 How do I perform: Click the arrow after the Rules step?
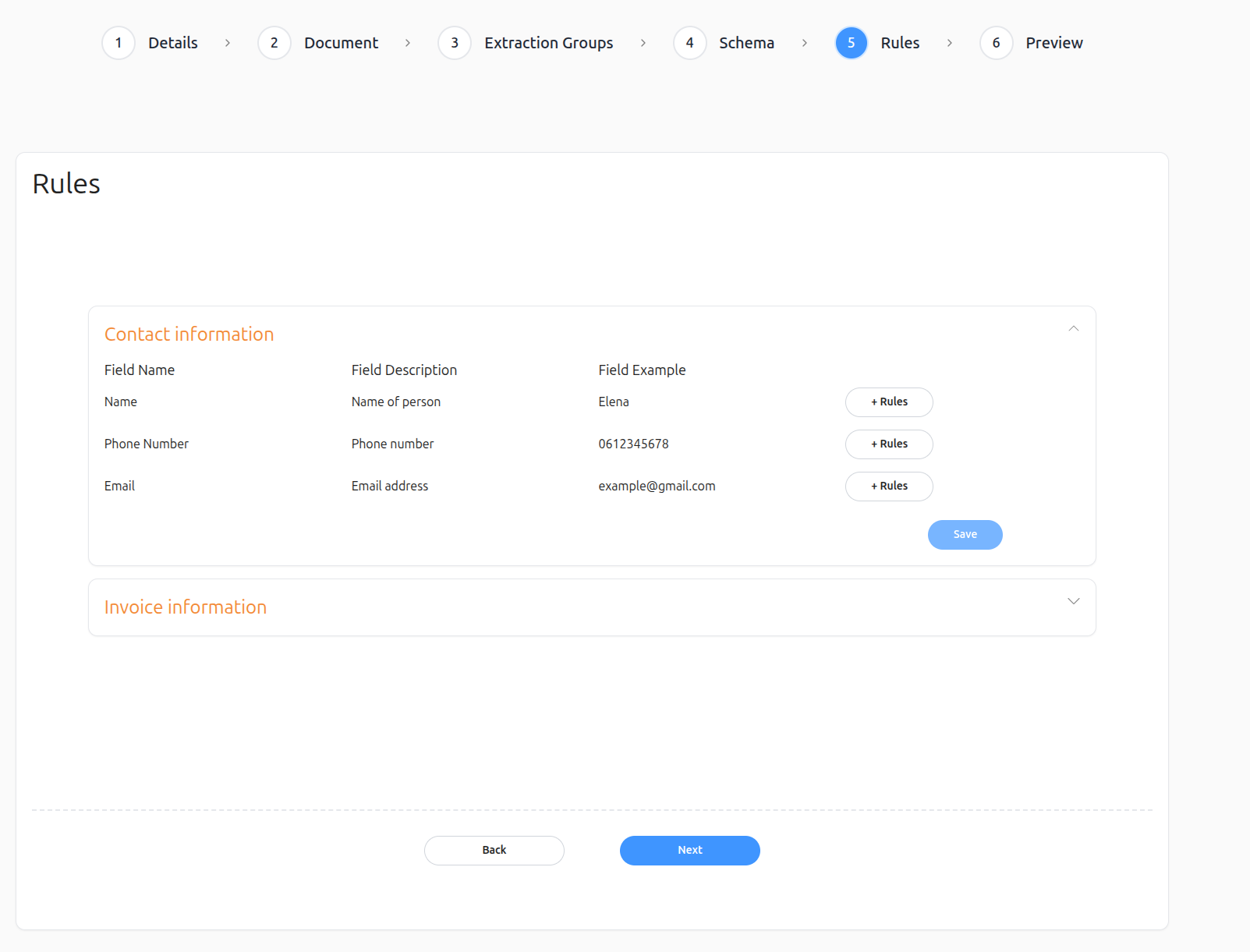949,43
